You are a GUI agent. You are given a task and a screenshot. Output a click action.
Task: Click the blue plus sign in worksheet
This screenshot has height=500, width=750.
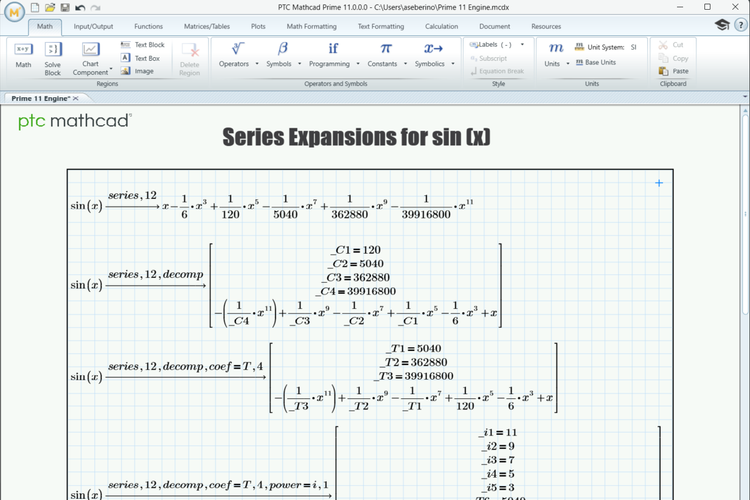click(659, 182)
